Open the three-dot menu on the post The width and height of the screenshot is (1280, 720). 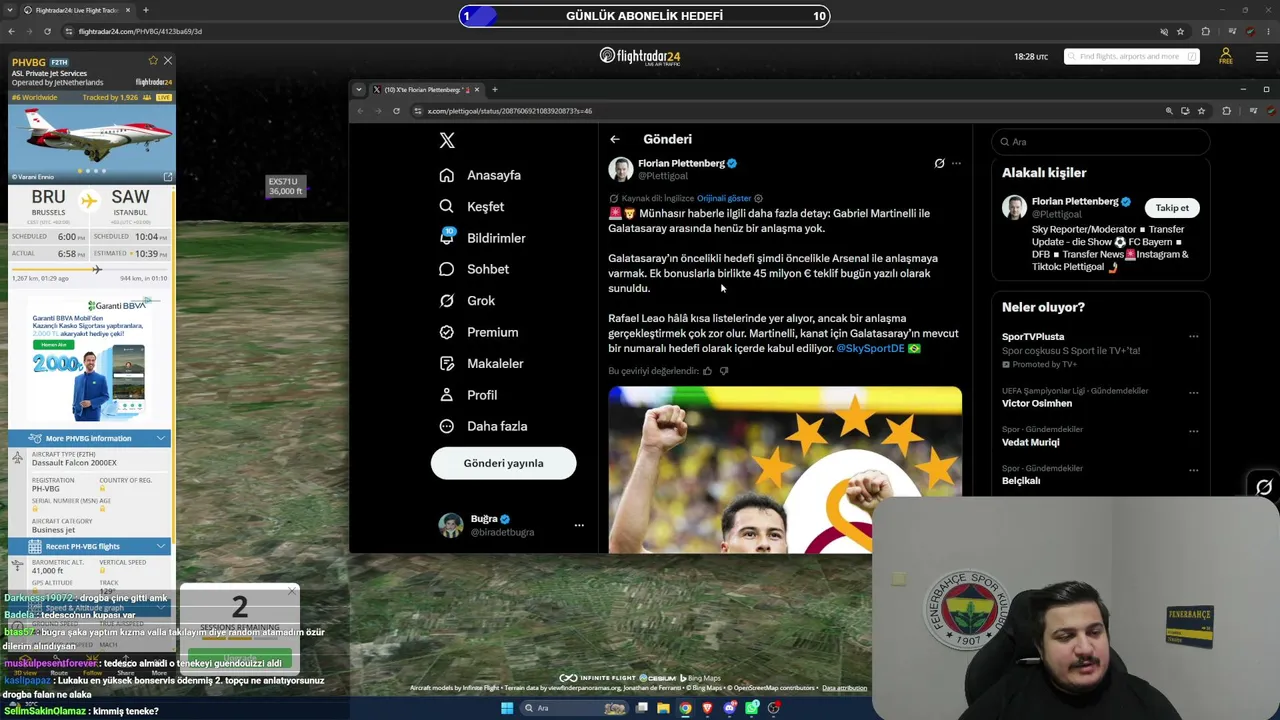pyautogui.click(x=956, y=163)
